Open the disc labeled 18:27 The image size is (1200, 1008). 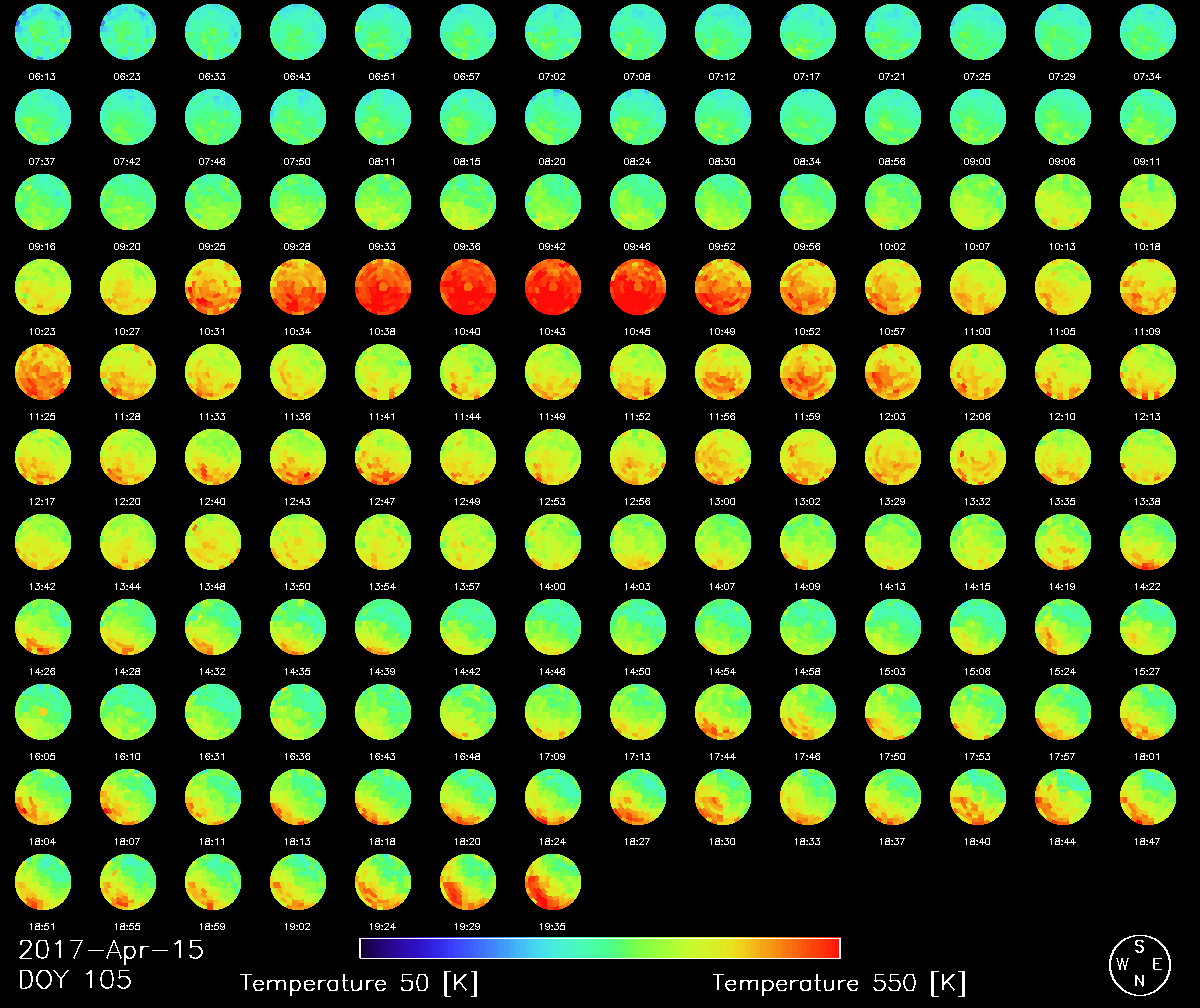tap(638, 797)
